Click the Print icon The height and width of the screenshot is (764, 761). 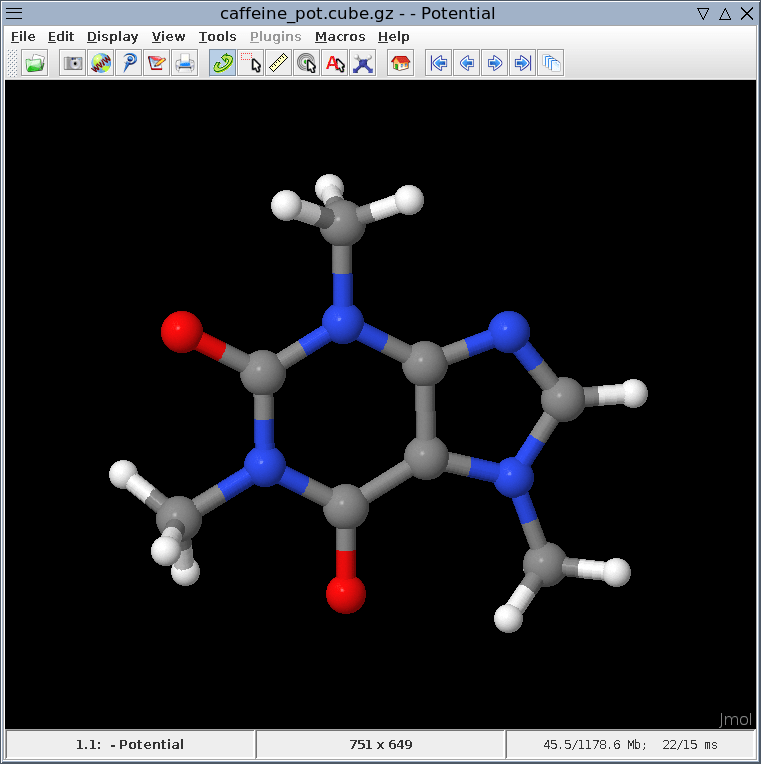(185, 63)
